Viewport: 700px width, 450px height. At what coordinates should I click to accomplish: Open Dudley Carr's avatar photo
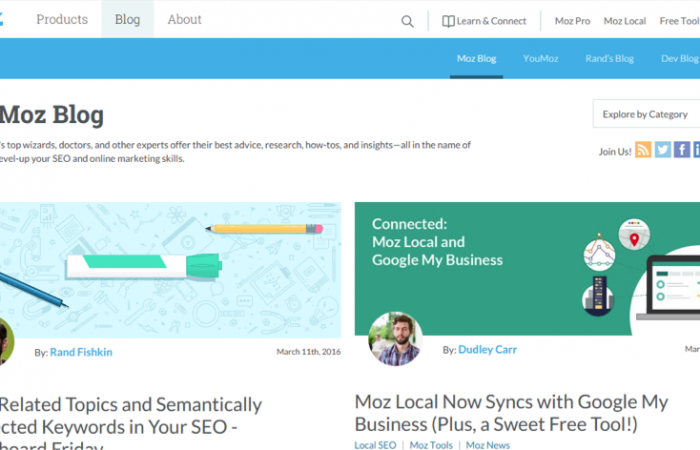[396, 339]
